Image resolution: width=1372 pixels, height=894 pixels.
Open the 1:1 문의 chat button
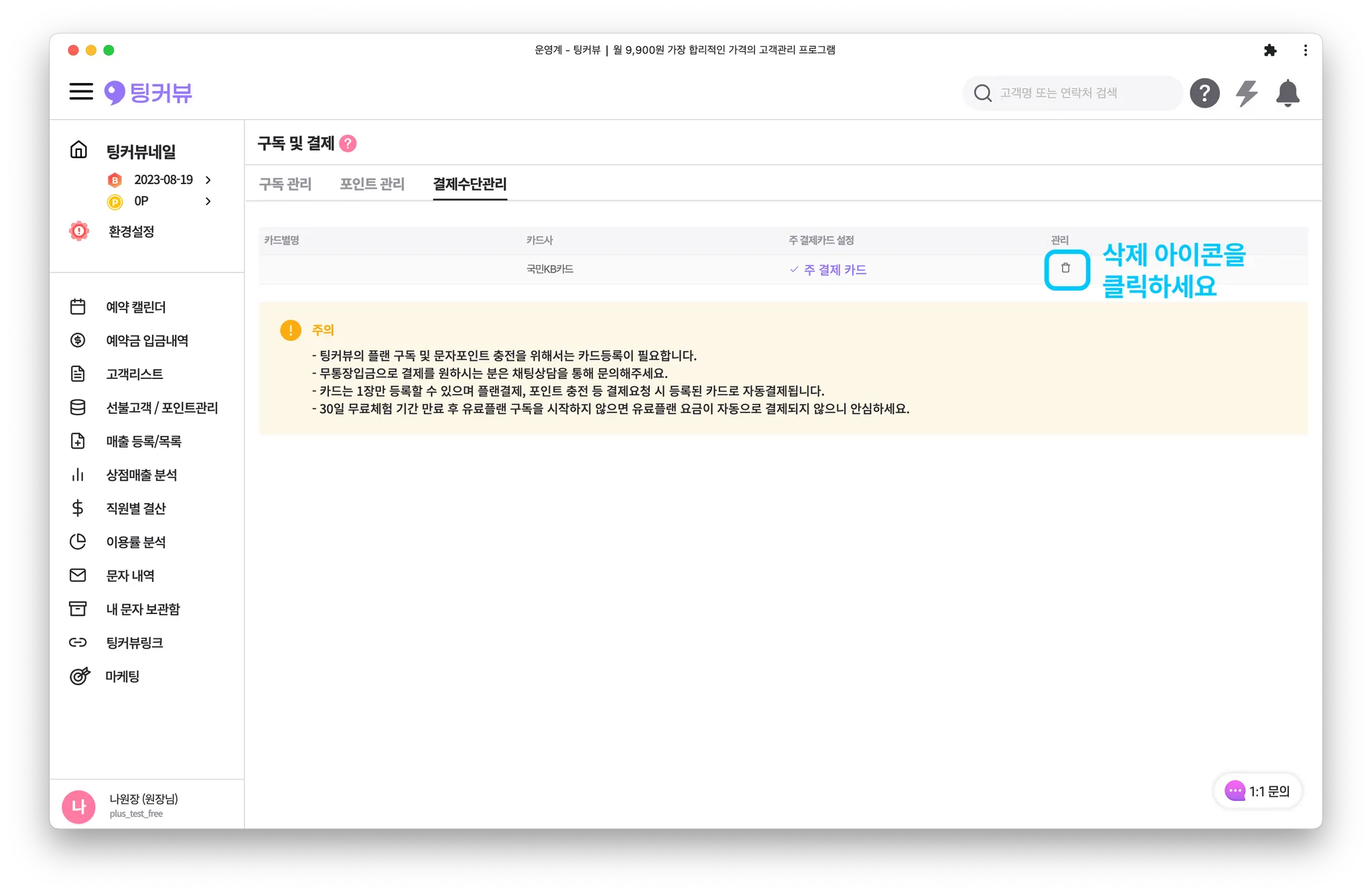(1257, 792)
